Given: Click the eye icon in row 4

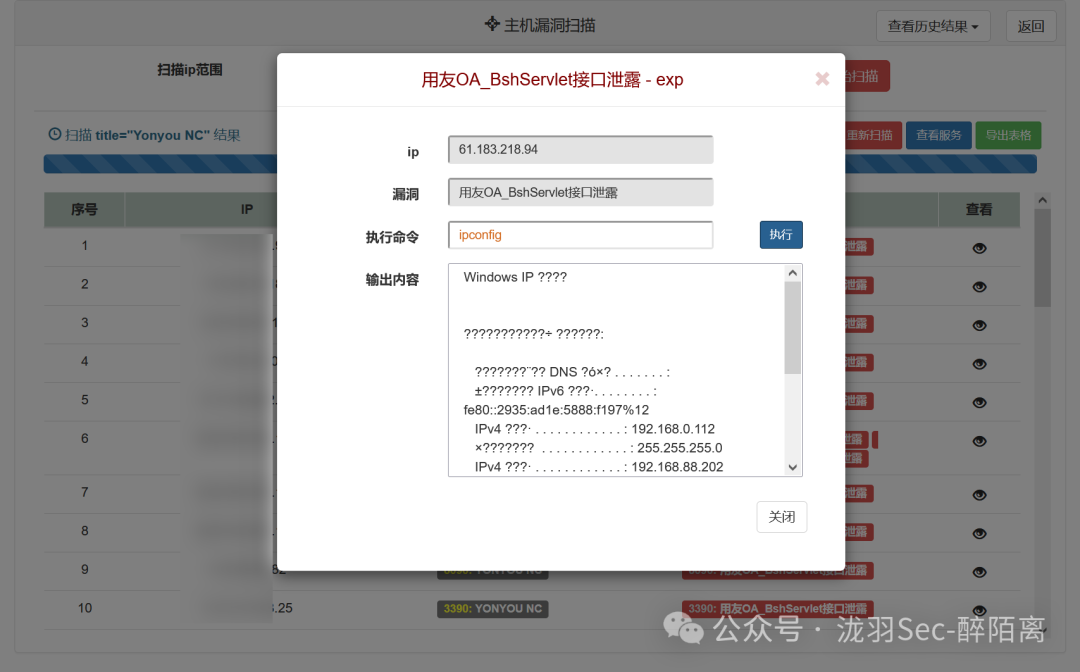Looking at the screenshot, I should pos(979,364).
